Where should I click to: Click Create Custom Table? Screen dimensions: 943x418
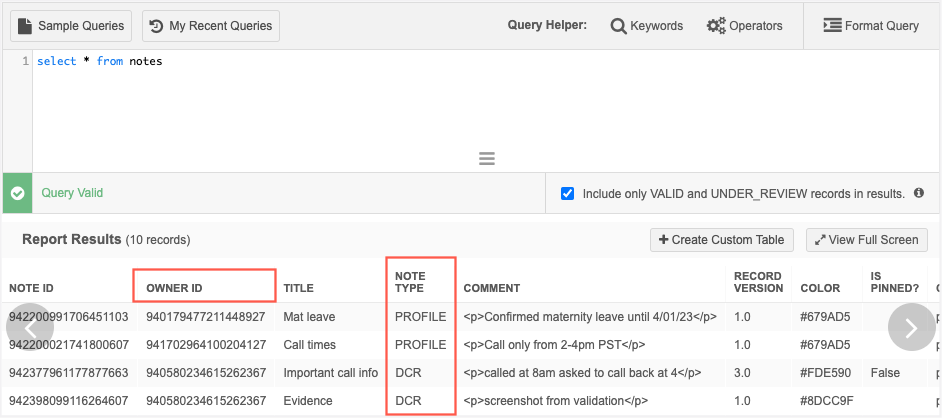click(x=722, y=240)
